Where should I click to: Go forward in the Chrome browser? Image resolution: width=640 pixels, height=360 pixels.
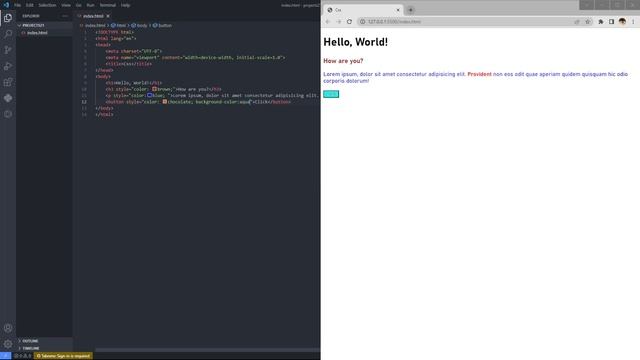point(338,22)
